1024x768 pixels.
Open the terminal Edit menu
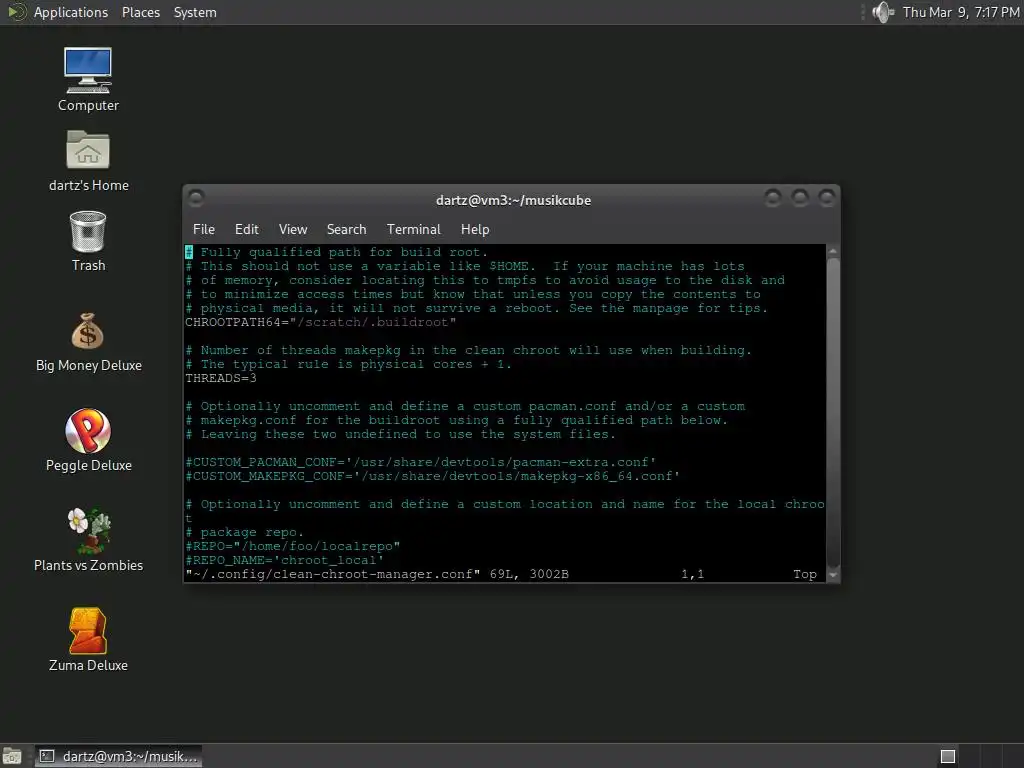click(x=246, y=229)
